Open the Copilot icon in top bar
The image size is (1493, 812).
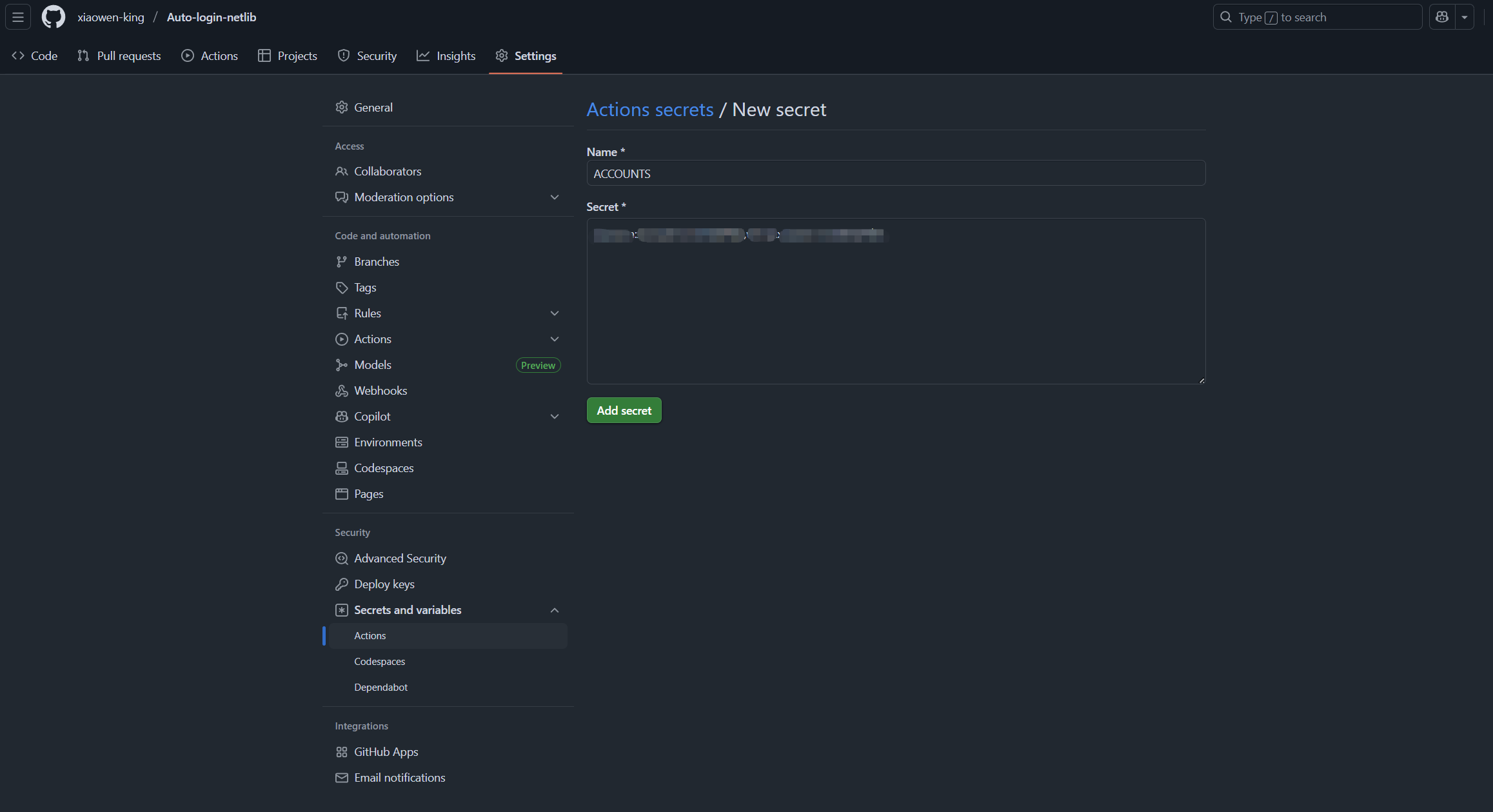(x=1442, y=17)
